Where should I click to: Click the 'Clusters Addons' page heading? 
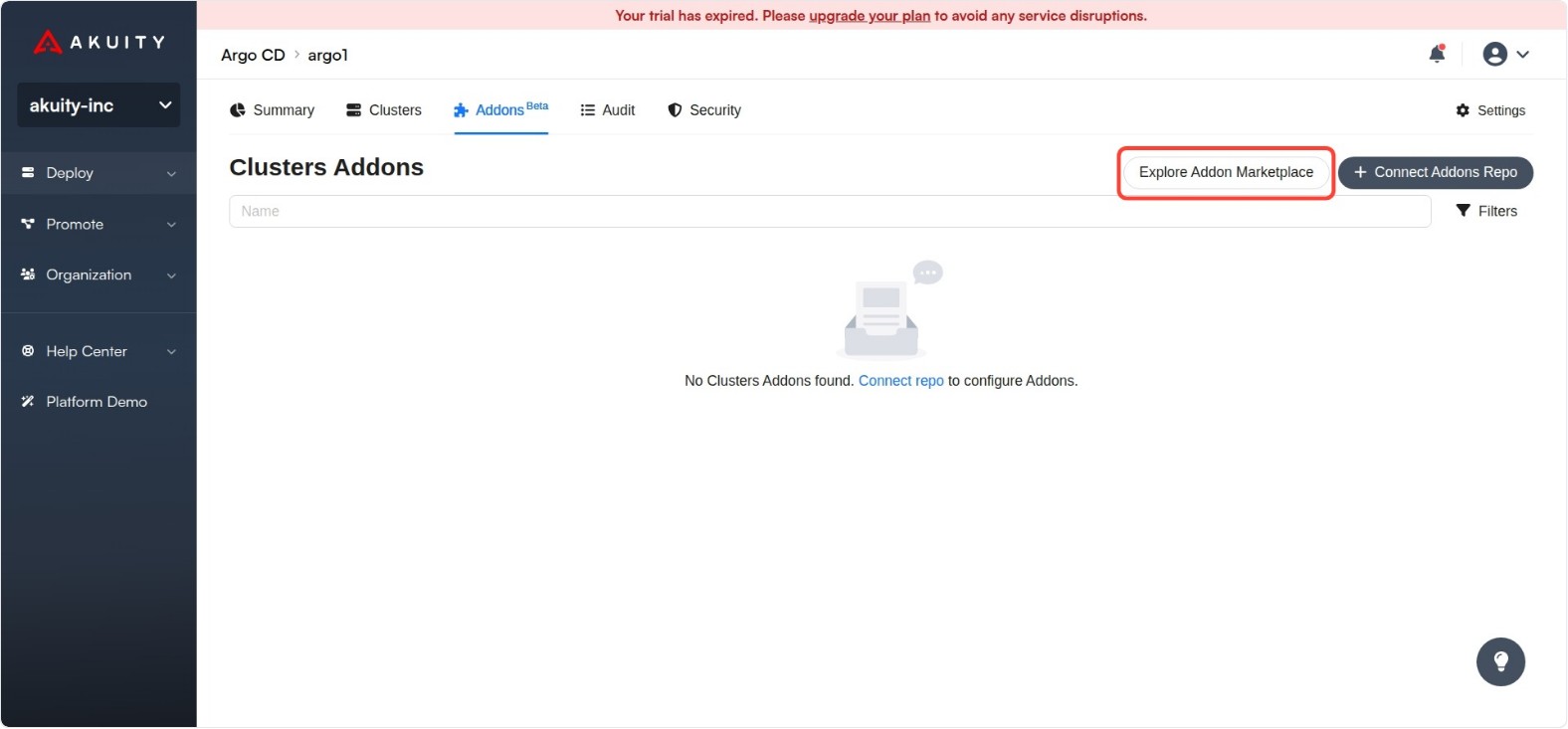326,167
